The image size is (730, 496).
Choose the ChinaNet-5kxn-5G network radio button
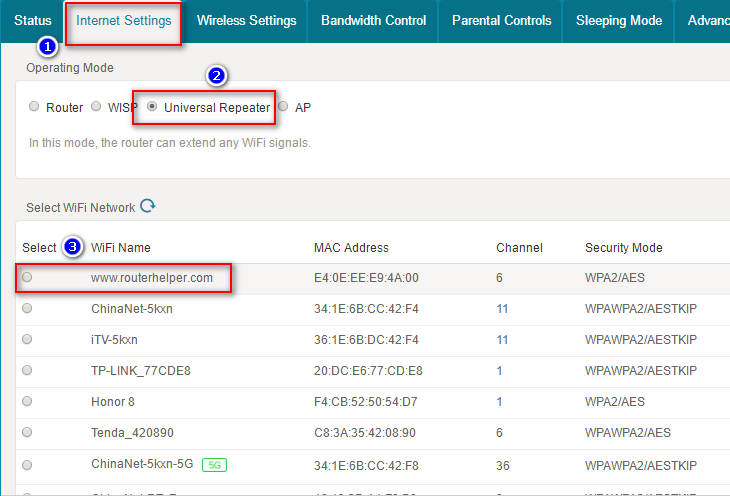[27, 464]
